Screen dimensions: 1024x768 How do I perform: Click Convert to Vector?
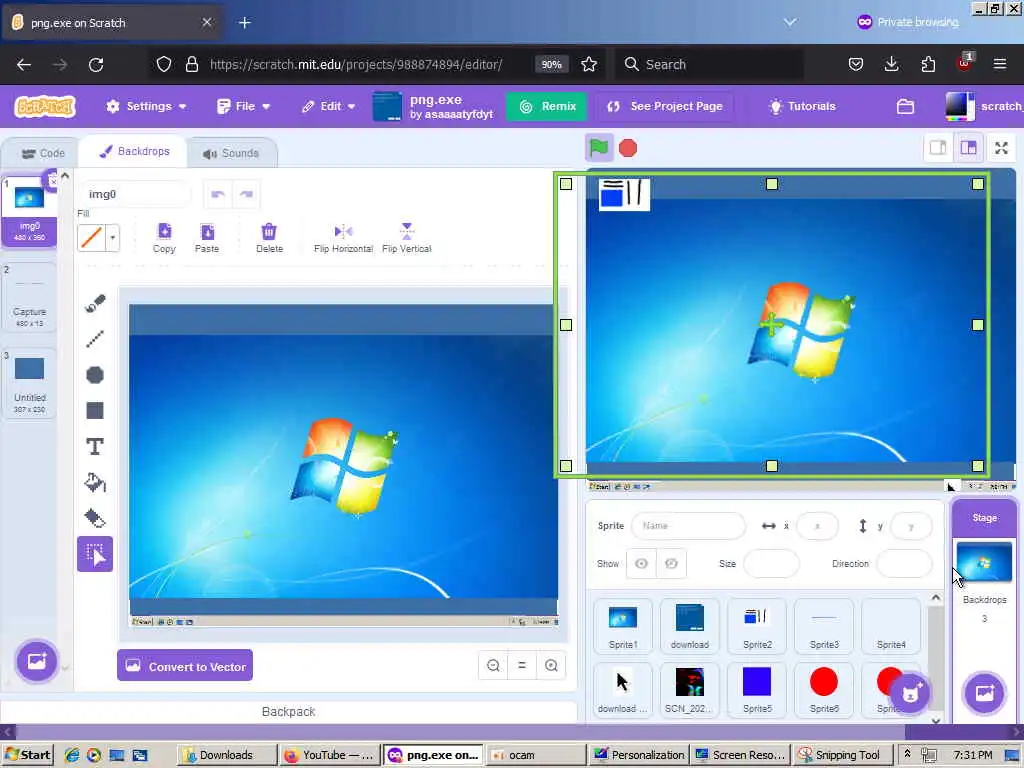(185, 665)
